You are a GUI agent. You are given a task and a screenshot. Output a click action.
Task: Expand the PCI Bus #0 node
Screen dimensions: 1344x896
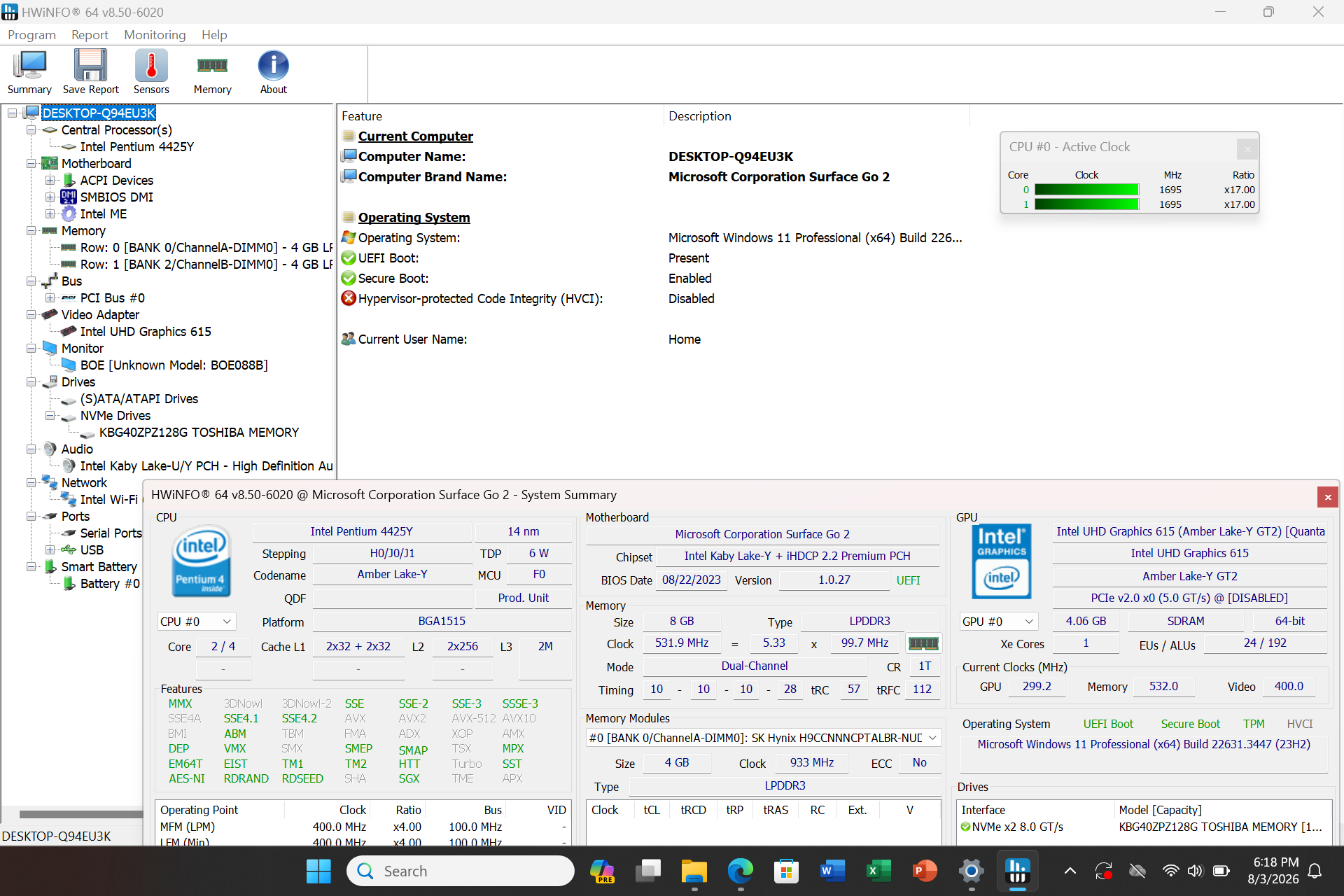pyautogui.click(x=50, y=298)
